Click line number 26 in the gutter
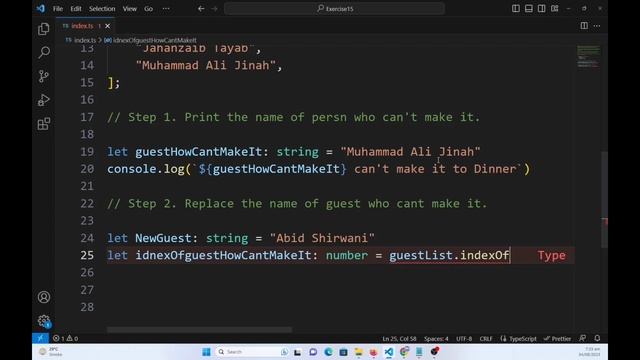The width and height of the screenshot is (640, 360). [87, 273]
